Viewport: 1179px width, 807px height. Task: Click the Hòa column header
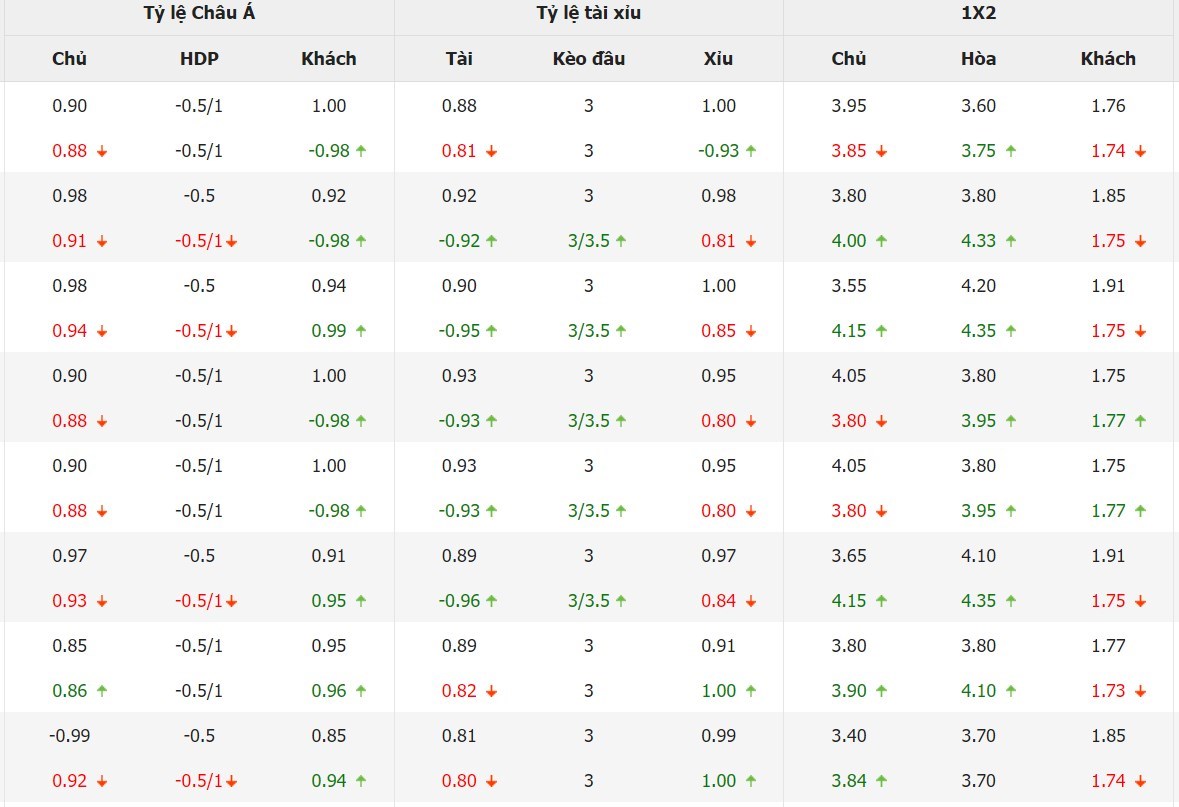point(978,59)
